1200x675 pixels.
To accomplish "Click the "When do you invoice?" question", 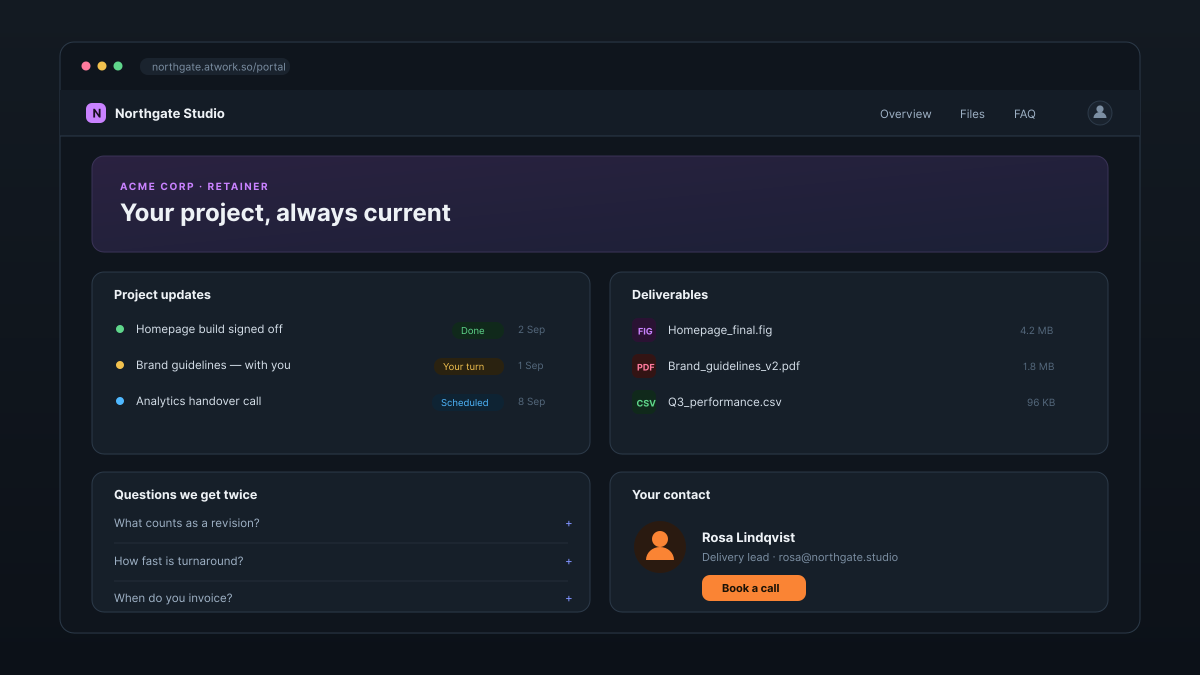I will pos(173,598).
